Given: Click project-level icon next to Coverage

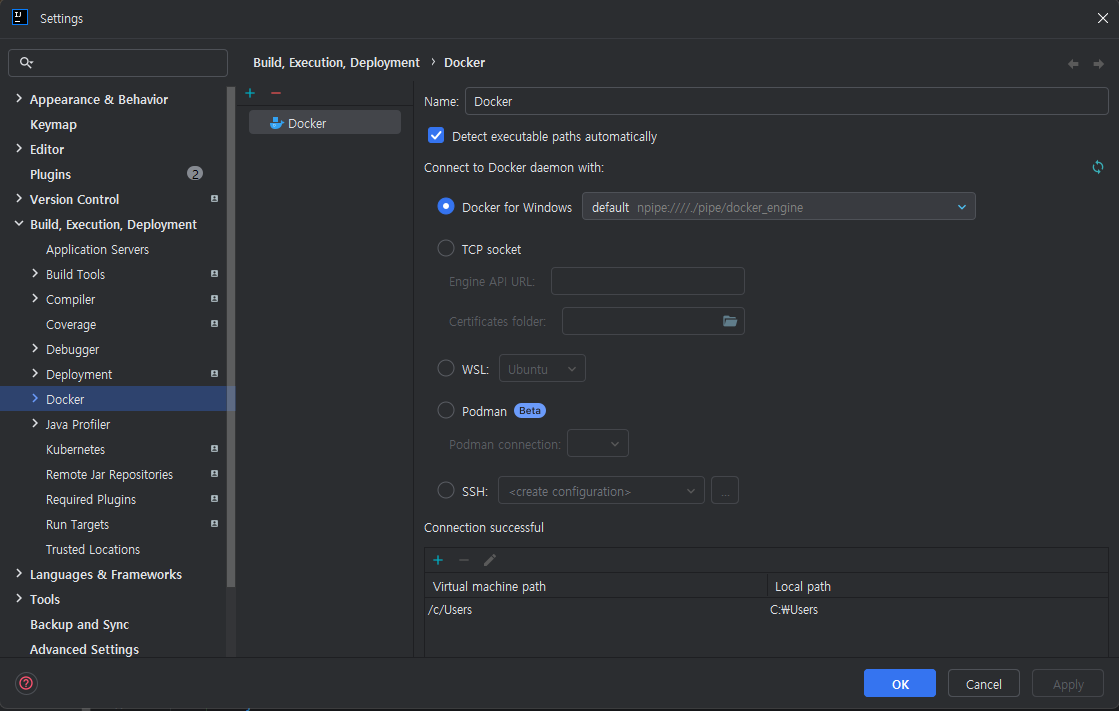Looking at the screenshot, I should pos(214,324).
